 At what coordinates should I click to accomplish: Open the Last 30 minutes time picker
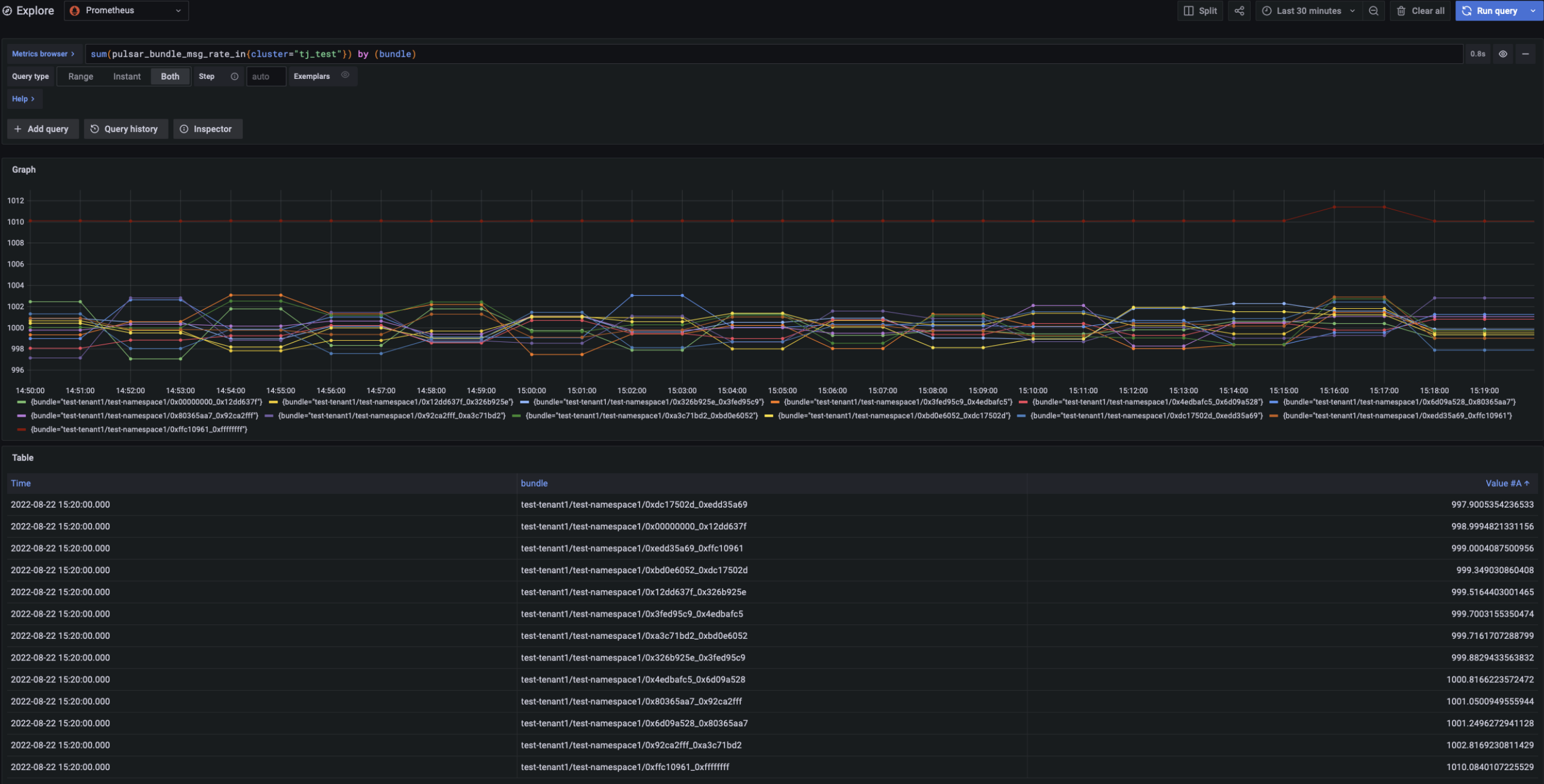click(x=1309, y=11)
